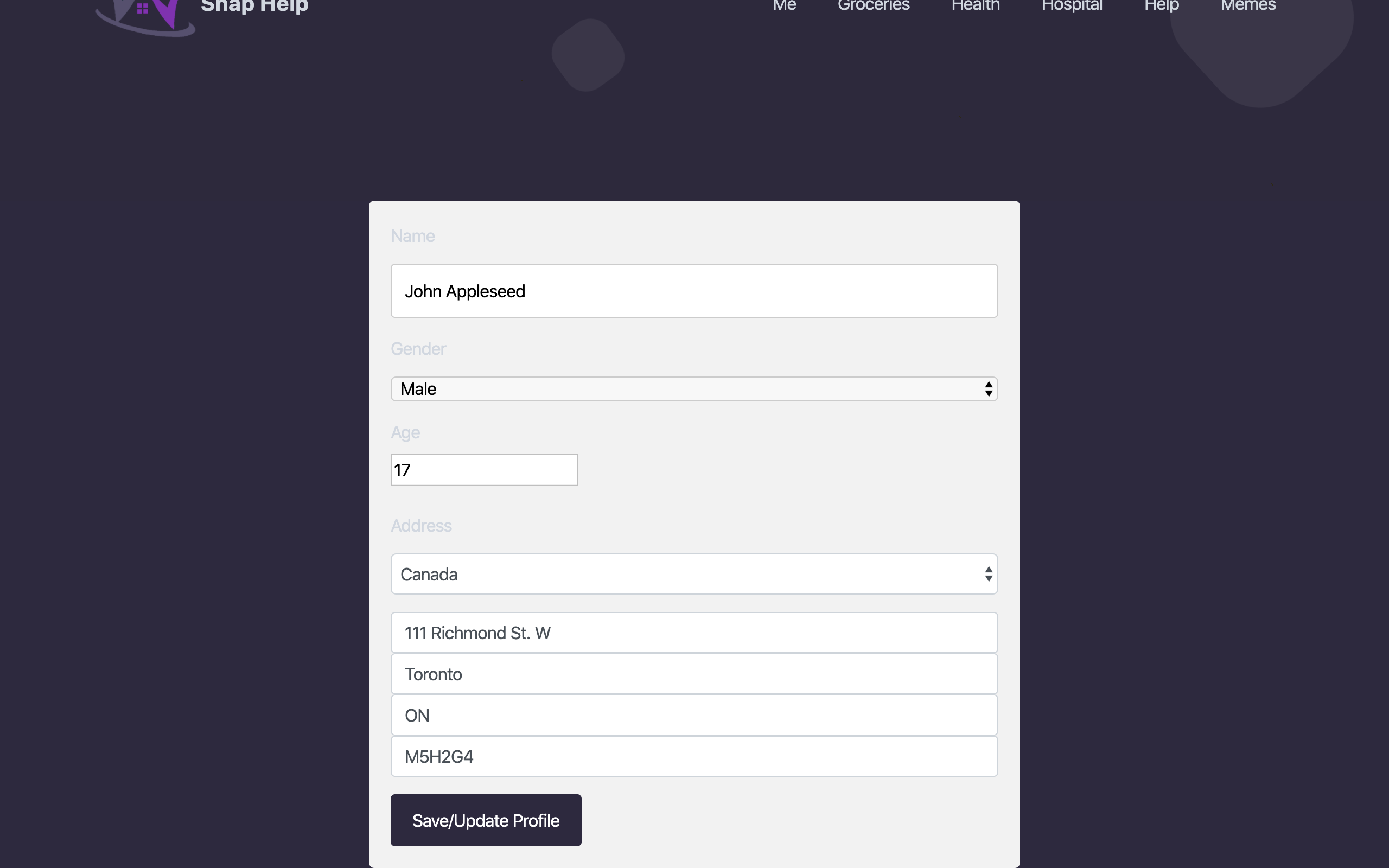This screenshot has width=1389, height=868.
Task: Navigate to the Health section
Action: pos(976,6)
